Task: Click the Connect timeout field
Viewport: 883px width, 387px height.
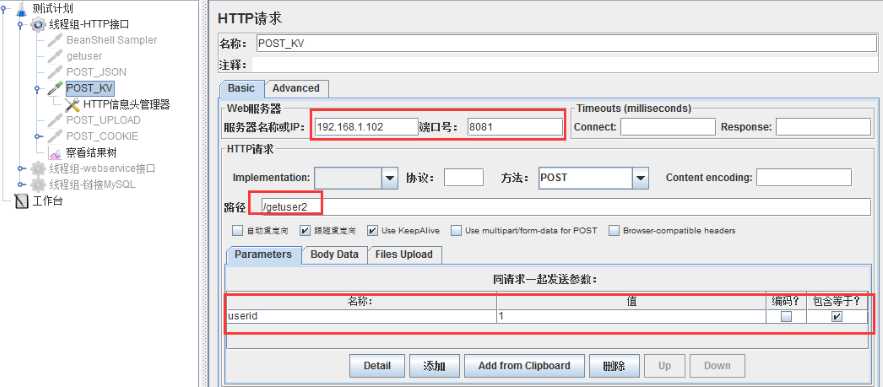Action: [668, 127]
